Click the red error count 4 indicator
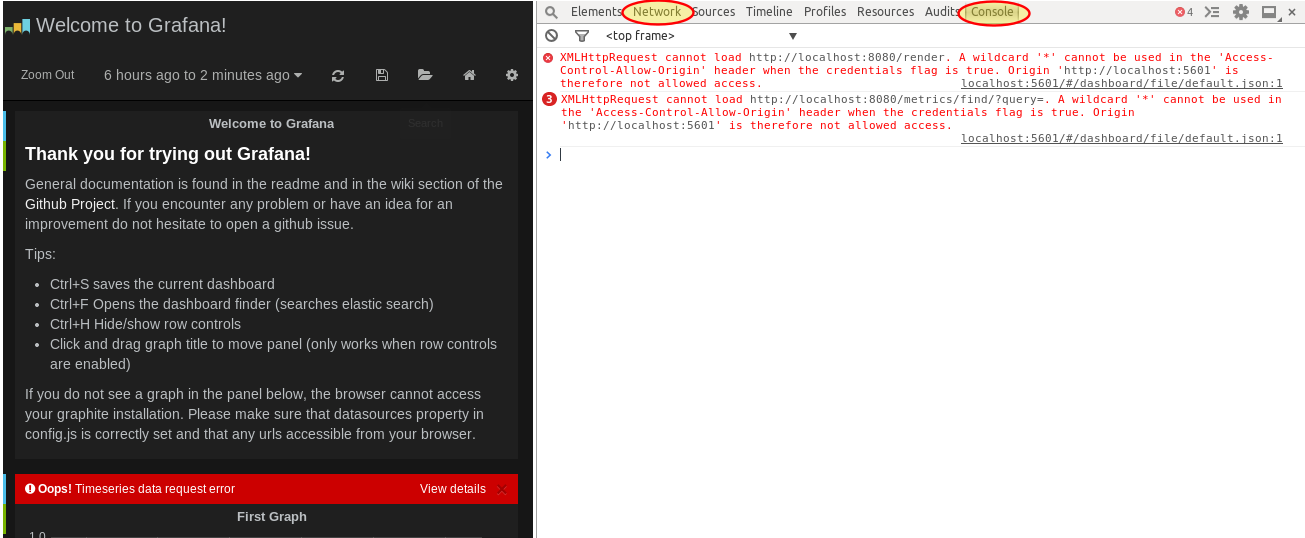 (1184, 12)
